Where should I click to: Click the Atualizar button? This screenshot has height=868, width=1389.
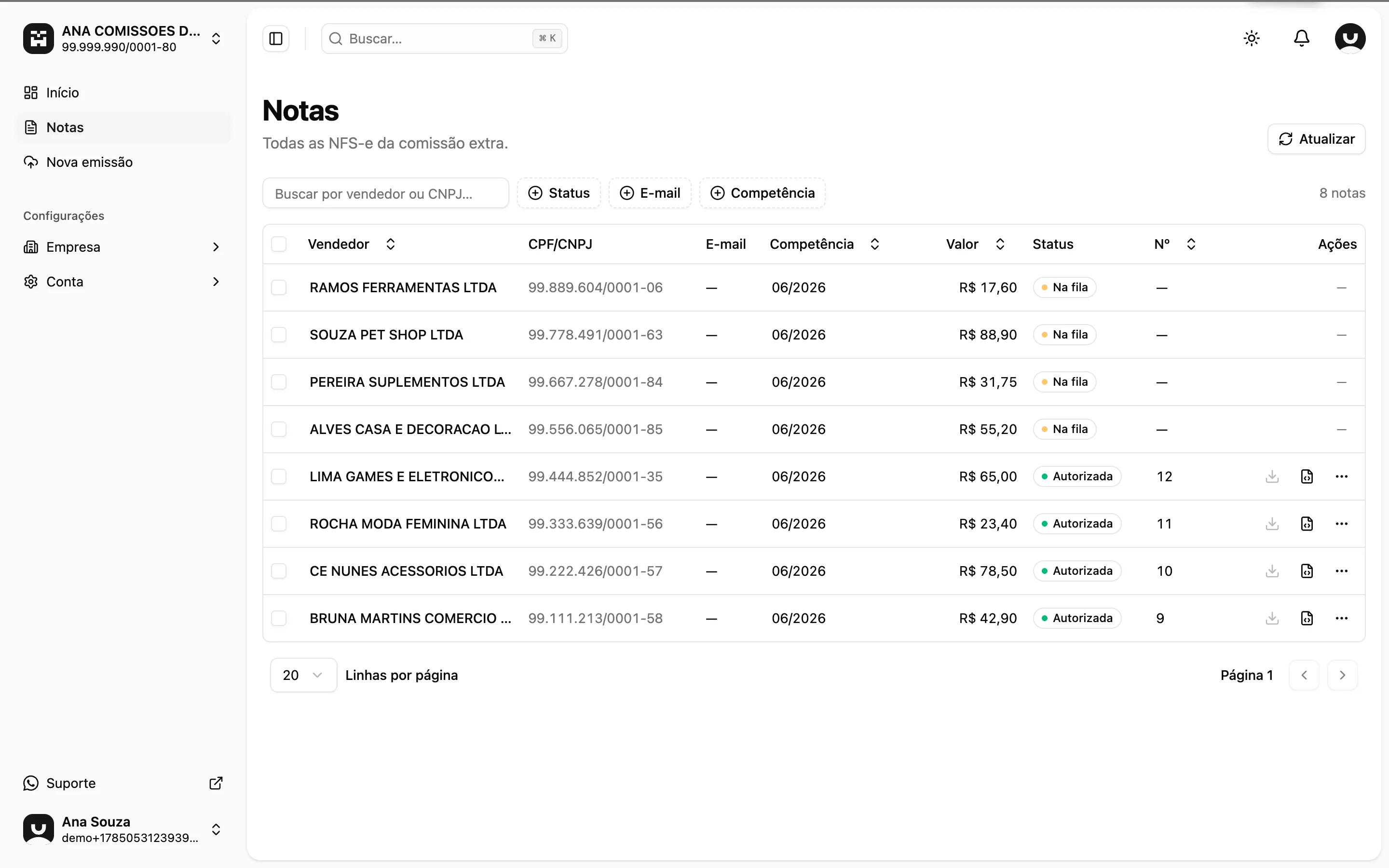(1316, 139)
